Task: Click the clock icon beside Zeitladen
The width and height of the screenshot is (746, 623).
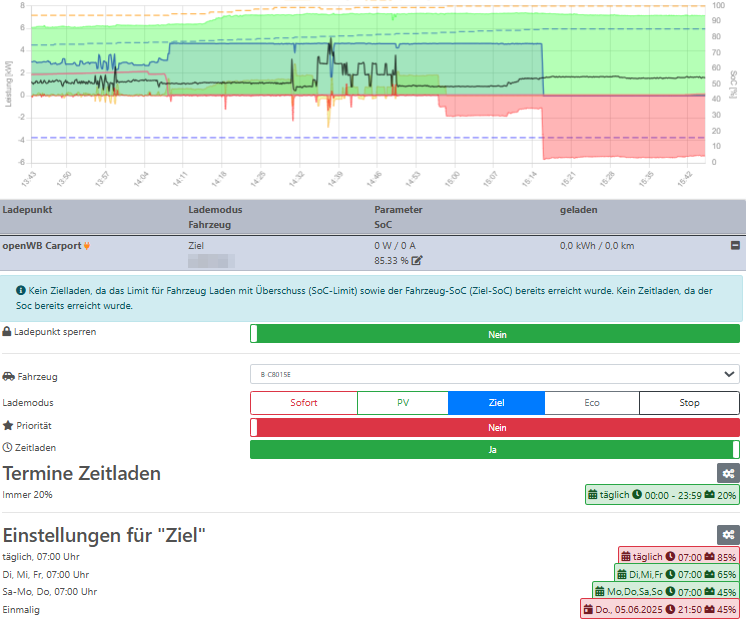Action: click(x=7, y=447)
